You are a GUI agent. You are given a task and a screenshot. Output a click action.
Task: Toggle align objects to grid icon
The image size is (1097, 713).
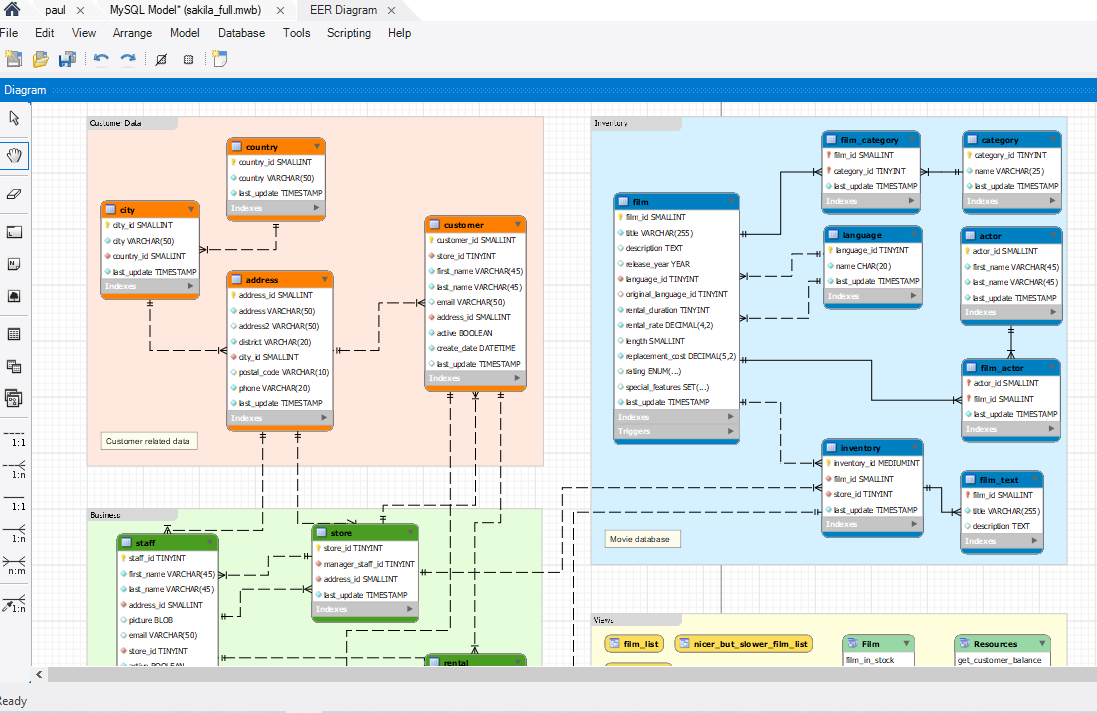[x=188, y=59]
